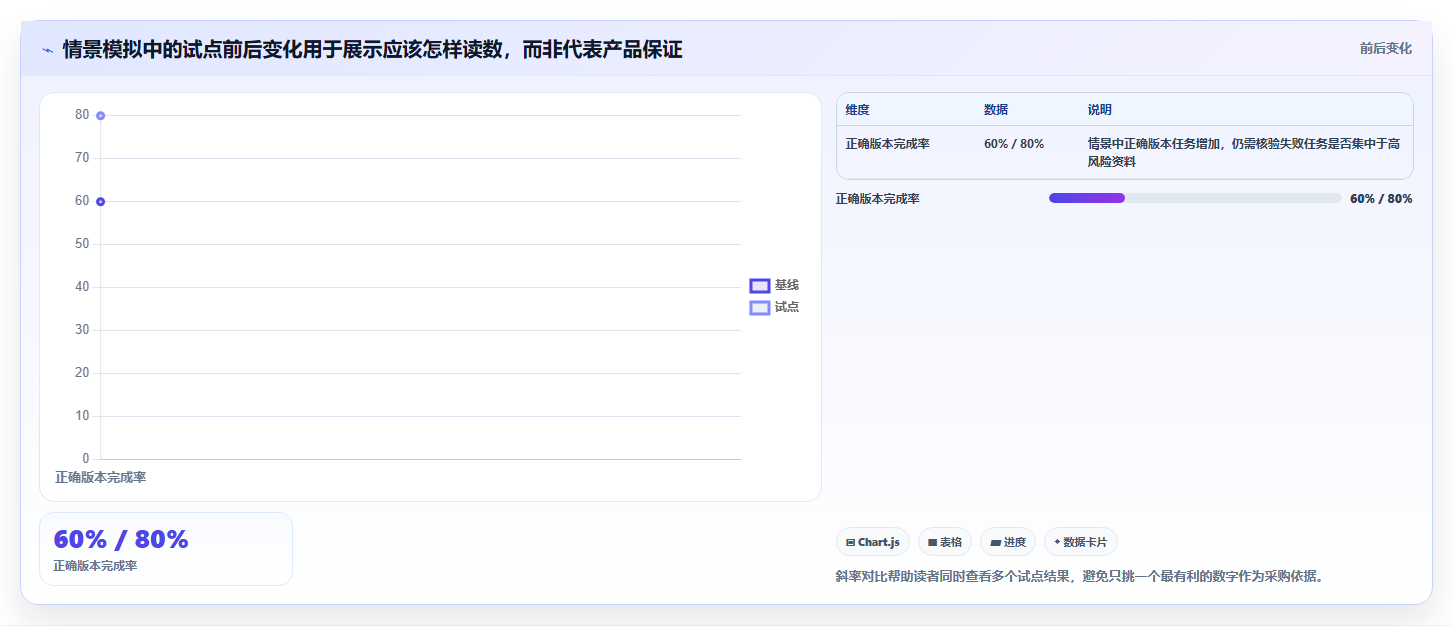Select the 进度 chip
1453x626 pixels.
point(1008,542)
